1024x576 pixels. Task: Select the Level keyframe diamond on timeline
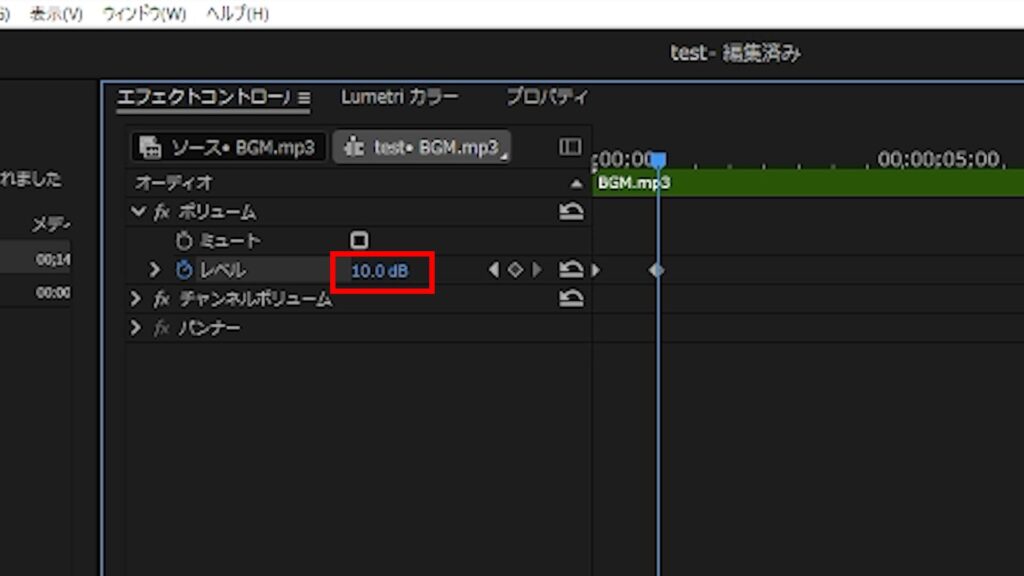coord(657,270)
